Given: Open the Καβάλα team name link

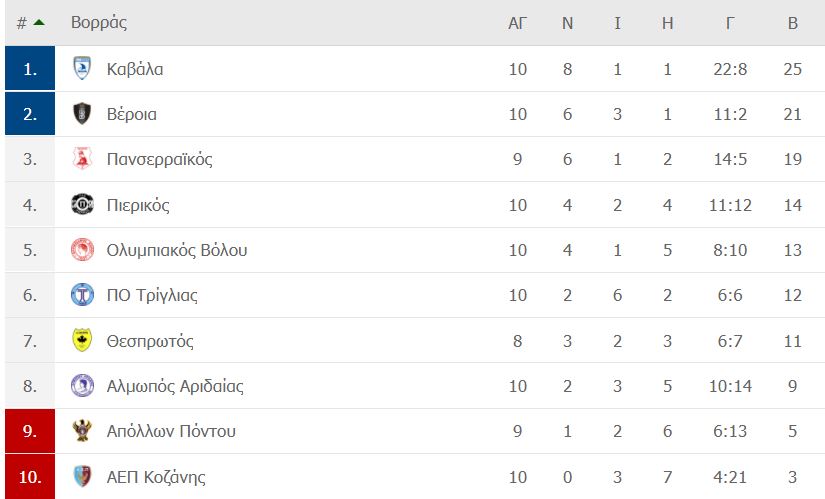Looking at the screenshot, I should pyautogui.click(x=135, y=69).
